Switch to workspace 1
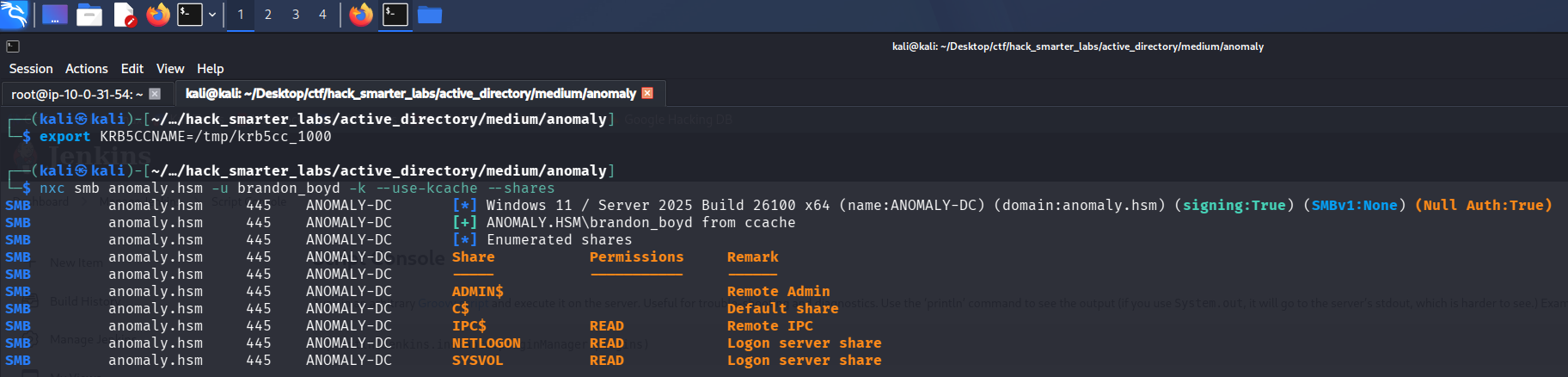Screen dimensions: 1568x377 (241, 15)
